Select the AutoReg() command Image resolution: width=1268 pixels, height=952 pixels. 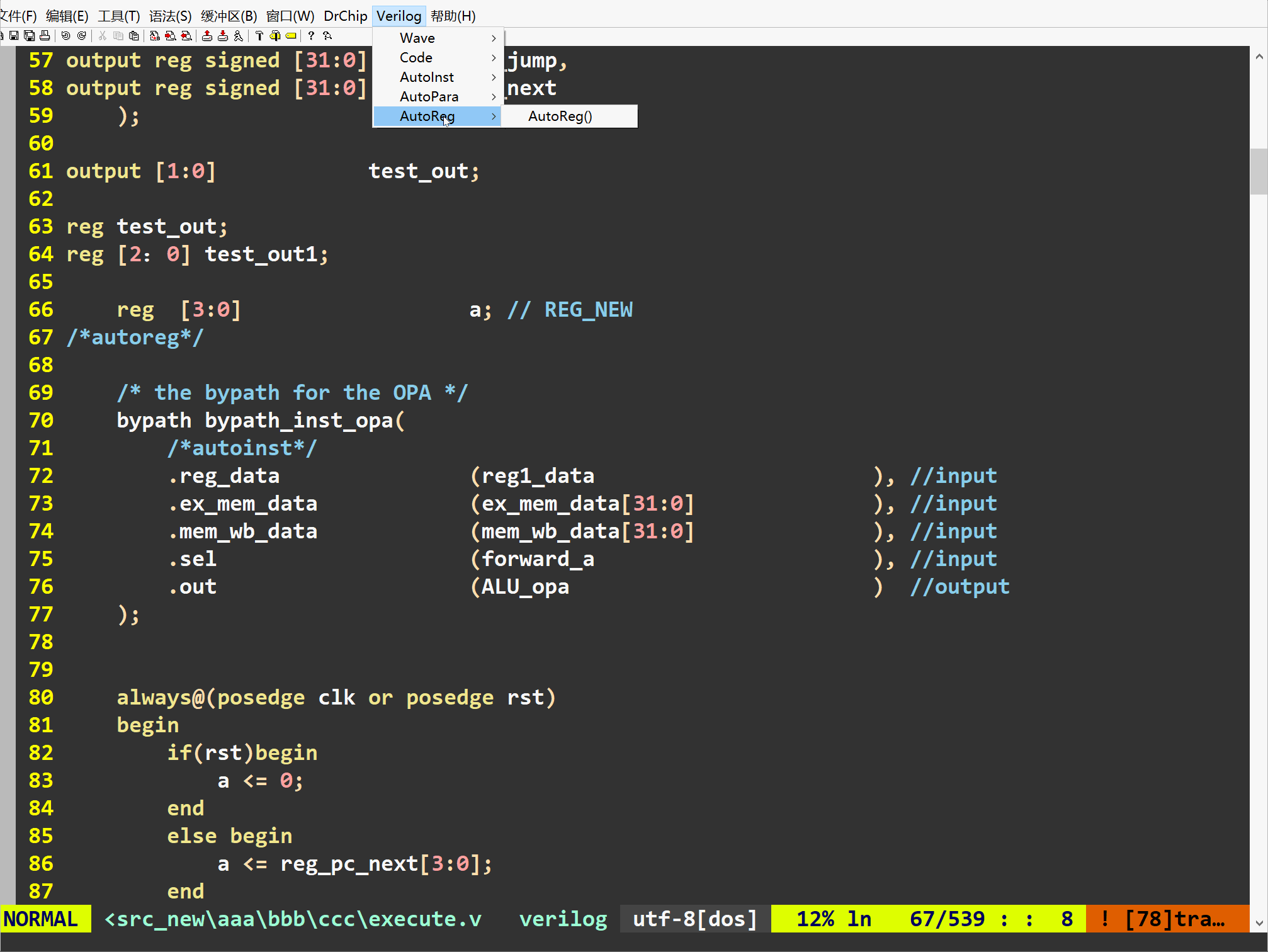[560, 116]
